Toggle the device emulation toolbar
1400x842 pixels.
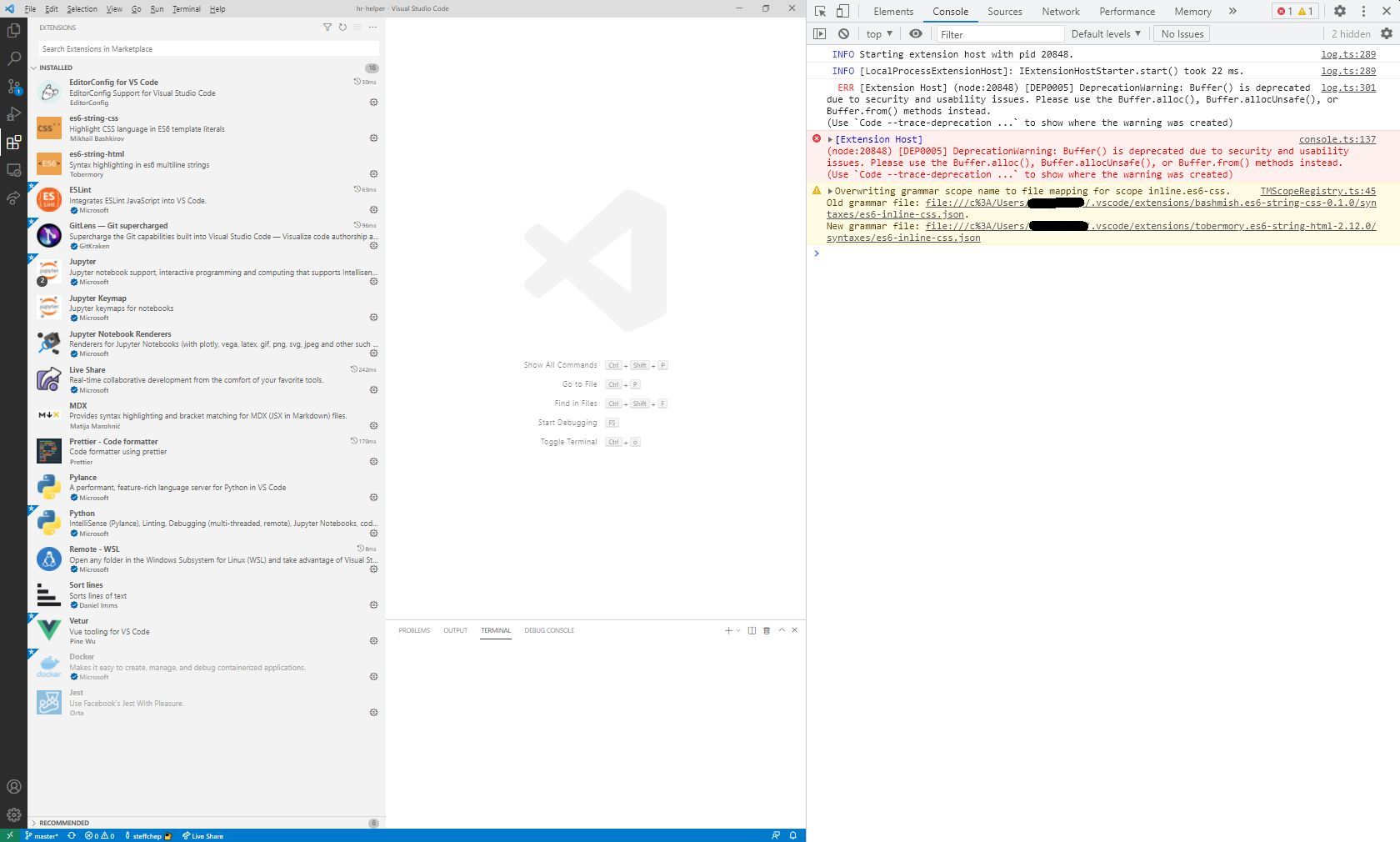(842, 11)
